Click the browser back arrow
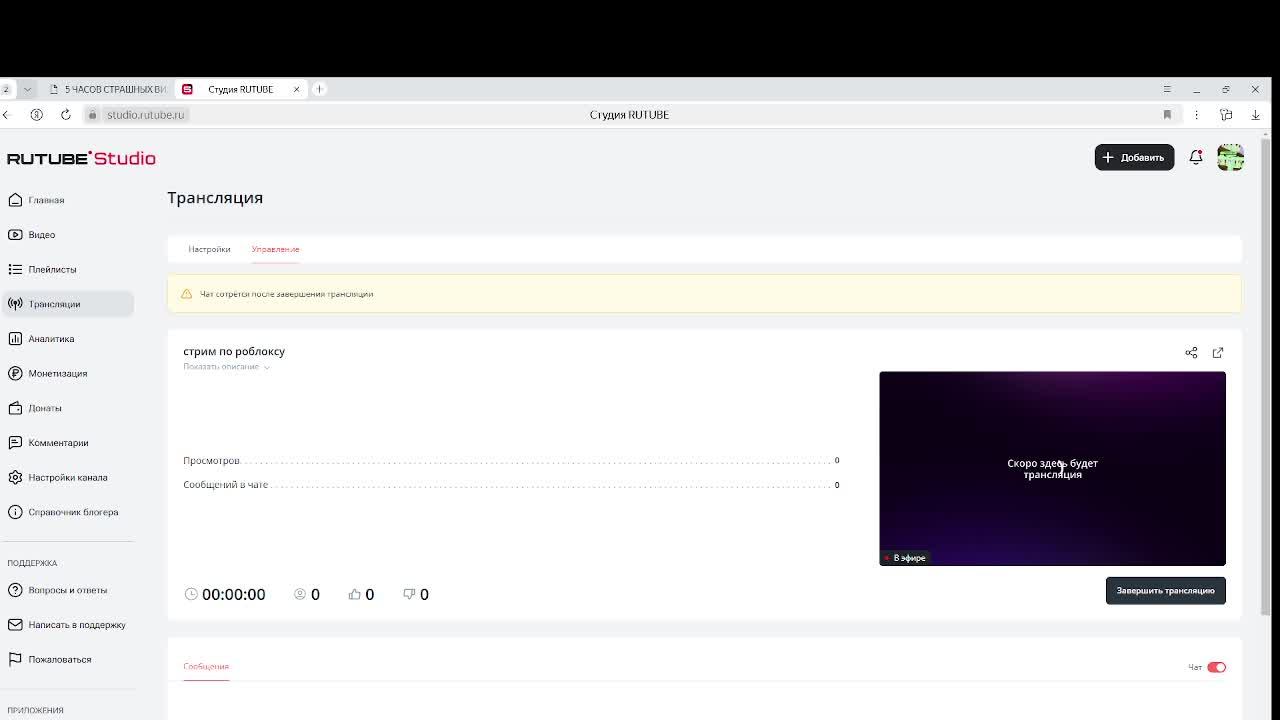 [6, 115]
